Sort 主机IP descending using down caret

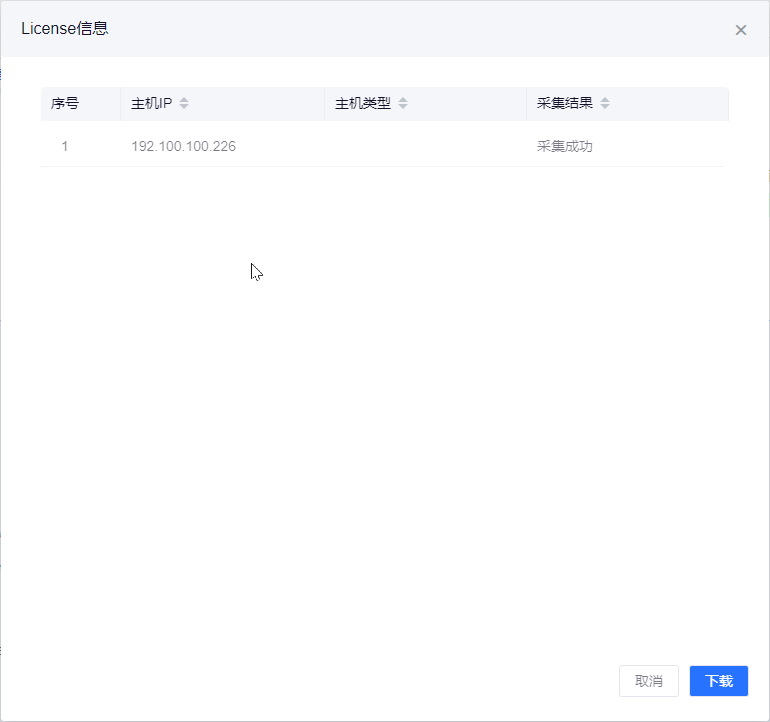click(x=184, y=107)
